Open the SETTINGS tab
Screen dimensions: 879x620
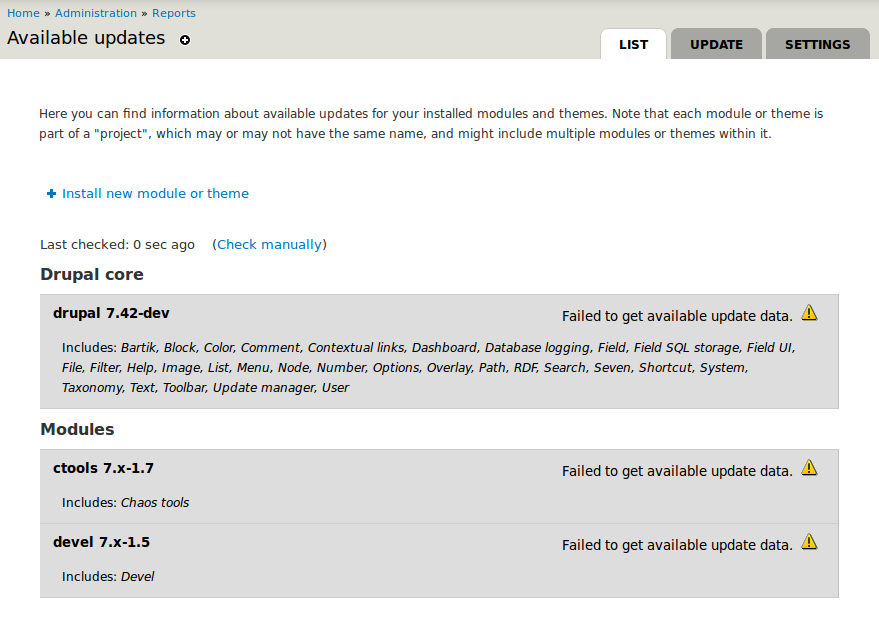click(817, 44)
